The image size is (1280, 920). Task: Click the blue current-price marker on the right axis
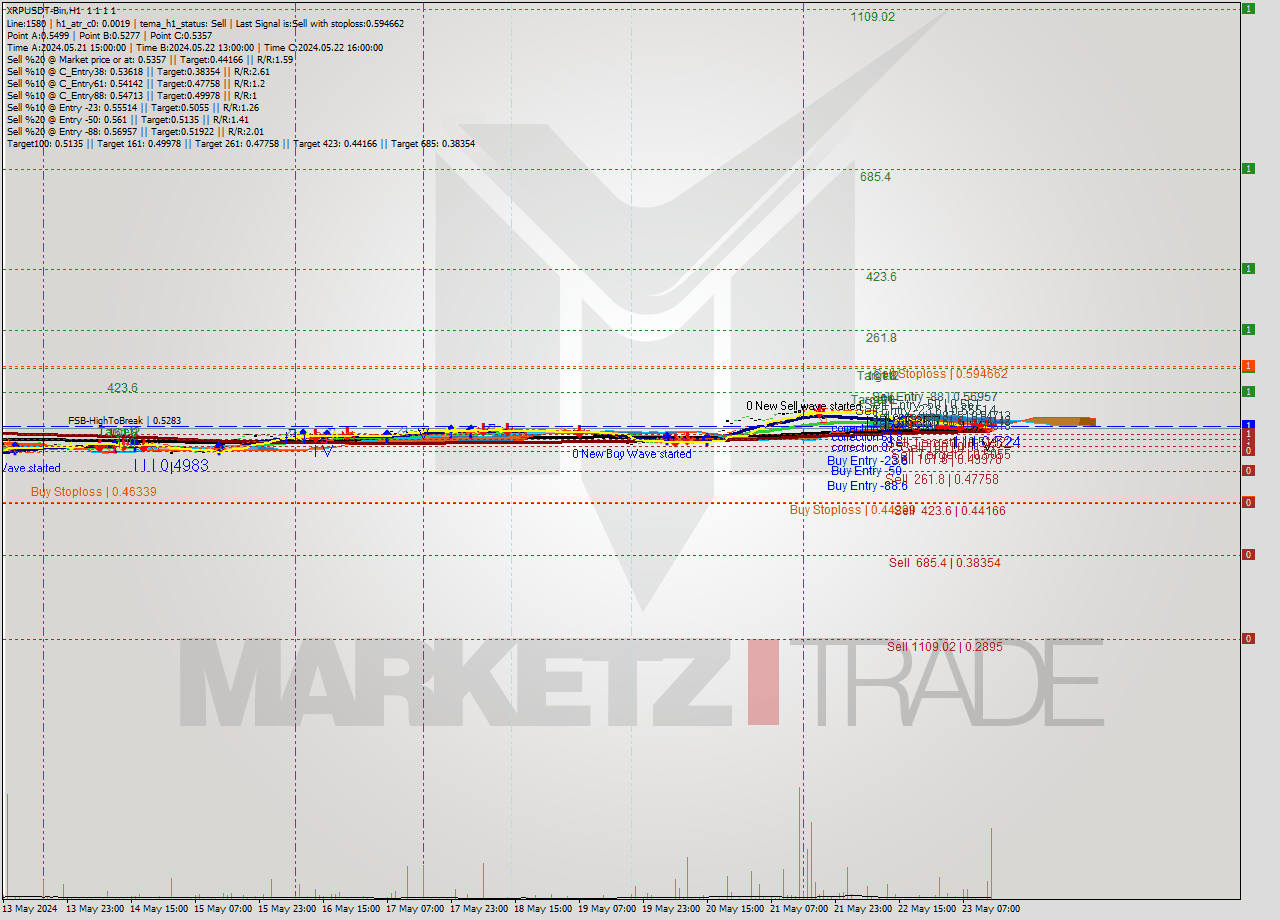click(1248, 425)
